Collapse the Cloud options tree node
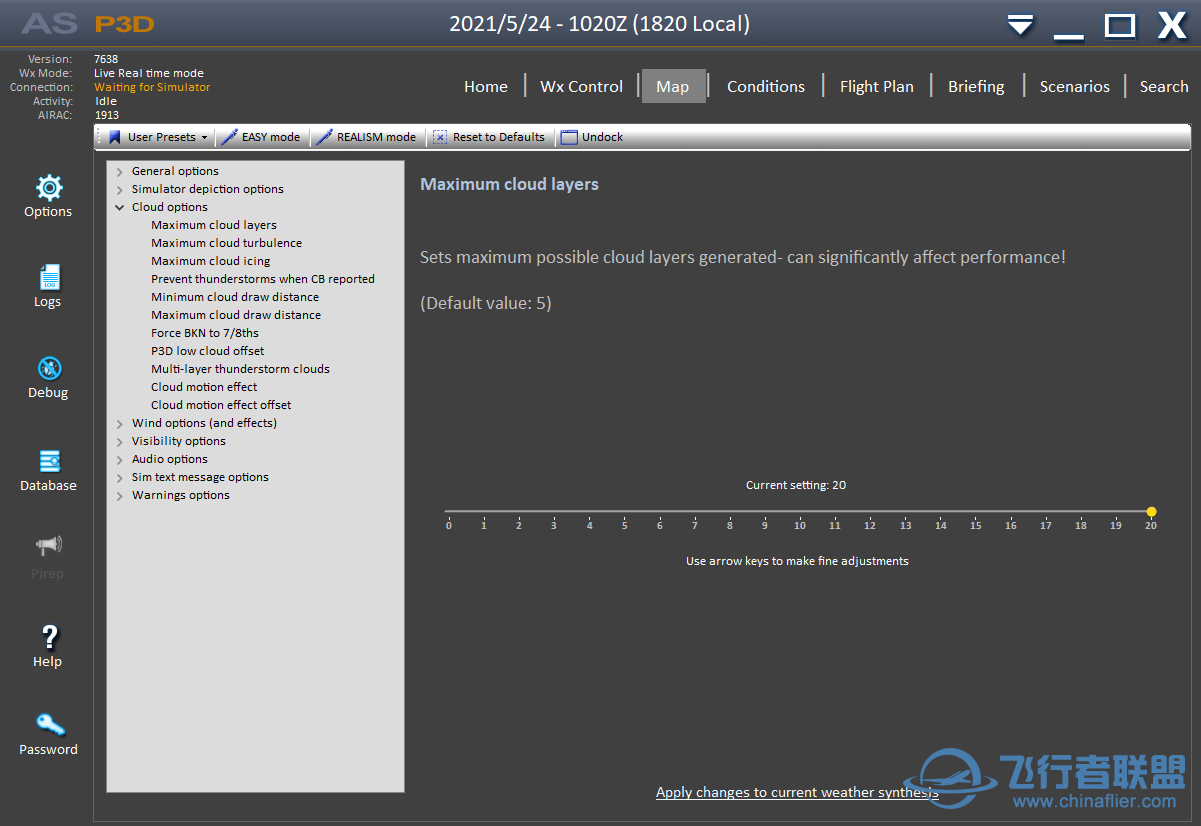Image resolution: width=1201 pixels, height=826 pixels. [120, 208]
